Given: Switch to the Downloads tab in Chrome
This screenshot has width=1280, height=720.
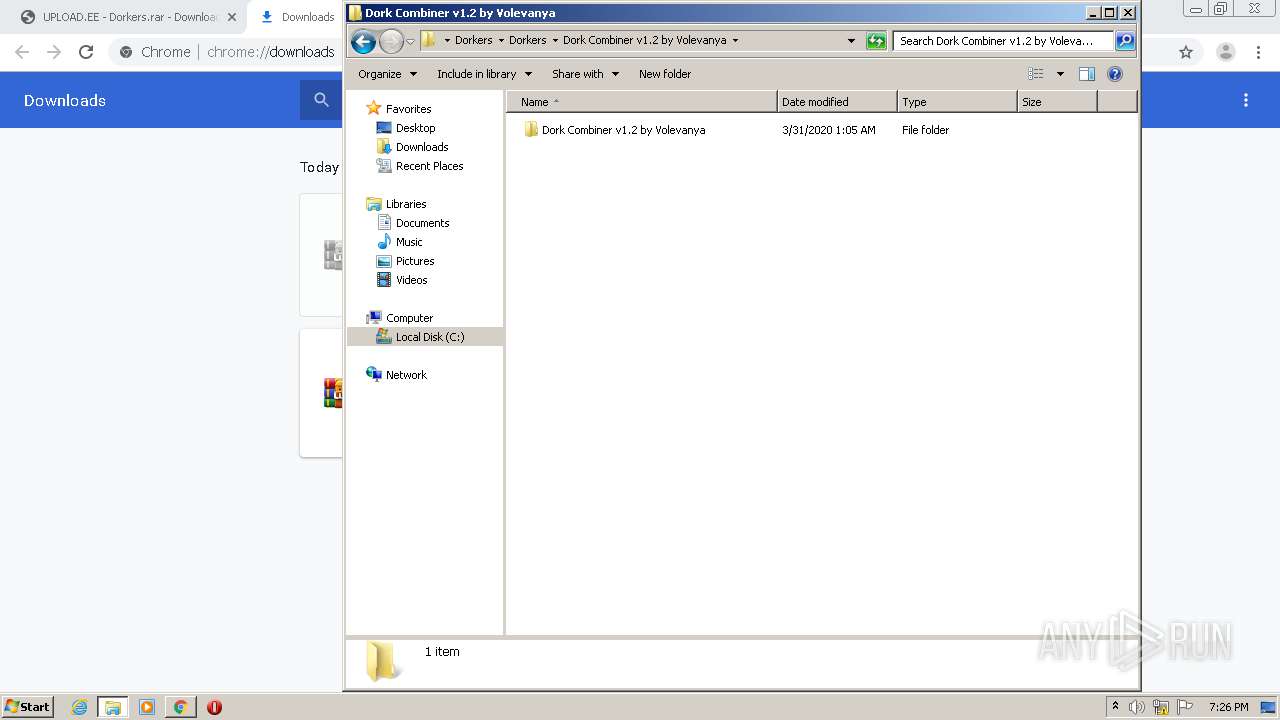Looking at the screenshot, I should pyautogui.click(x=297, y=17).
